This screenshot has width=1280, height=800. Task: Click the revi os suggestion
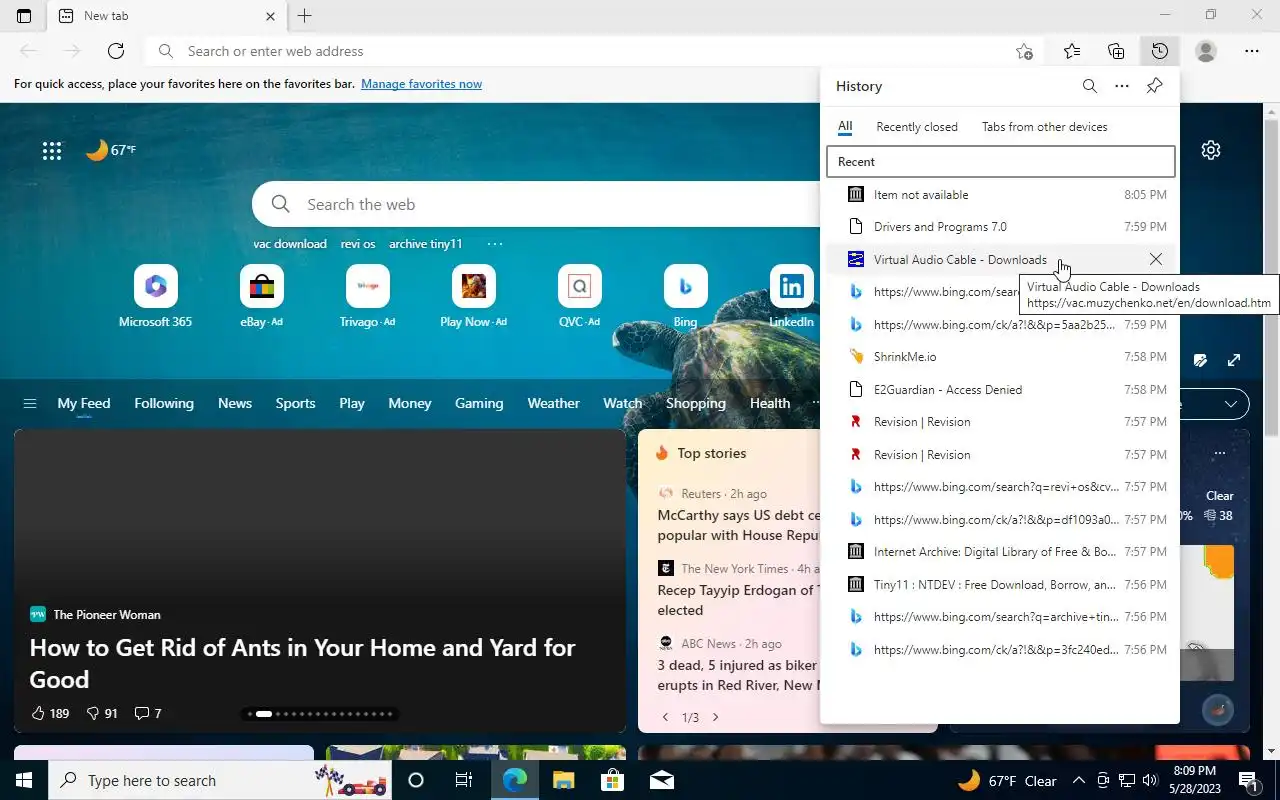pyautogui.click(x=358, y=244)
